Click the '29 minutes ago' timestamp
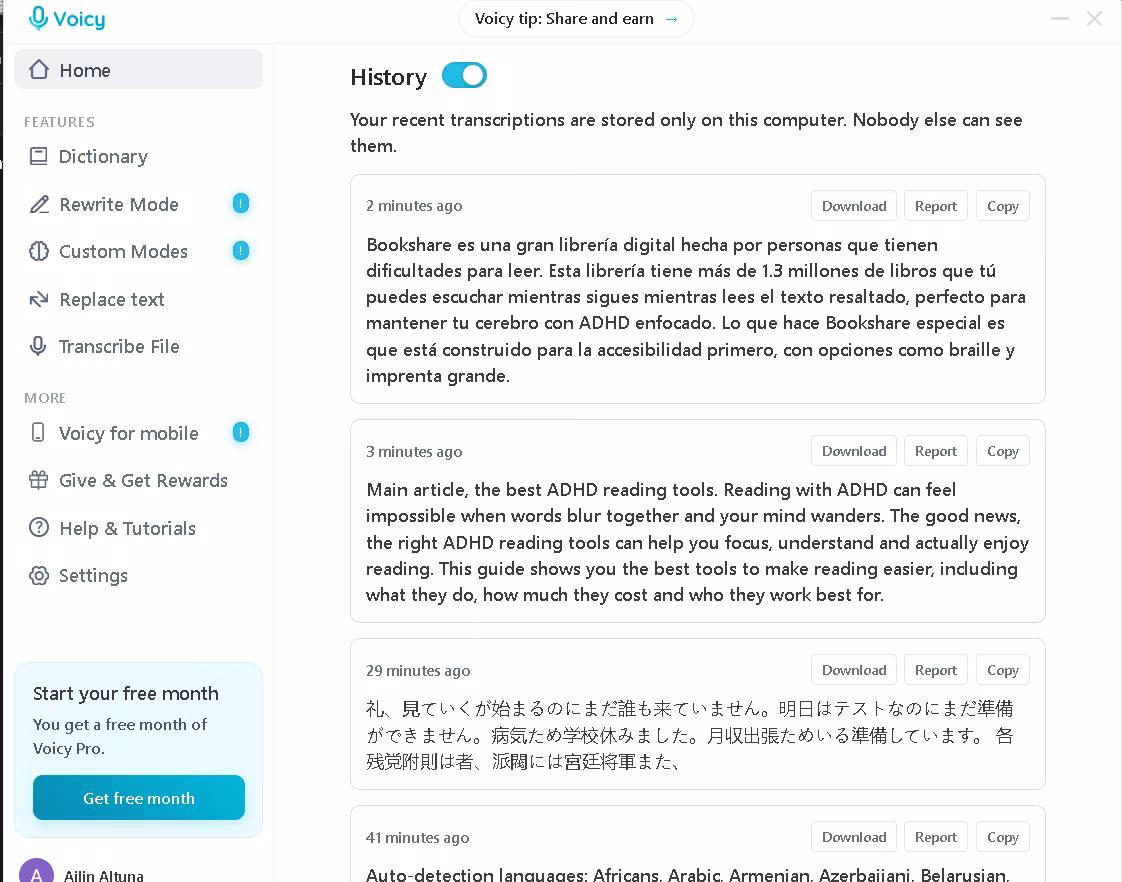This screenshot has height=882, width=1122. pyautogui.click(x=418, y=671)
